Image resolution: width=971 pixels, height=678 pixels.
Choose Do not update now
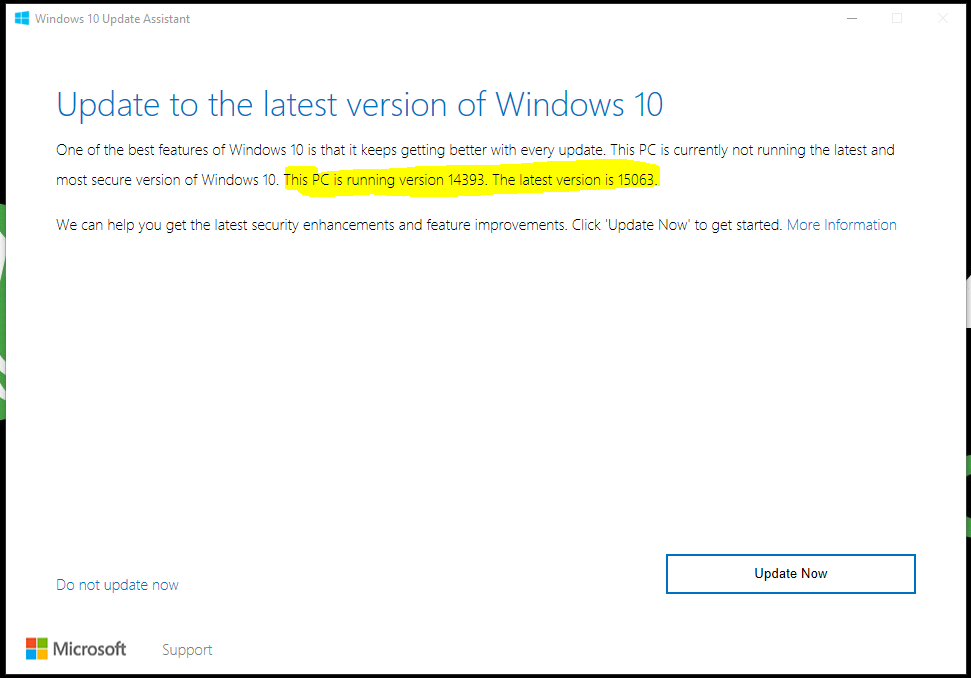click(117, 584)
